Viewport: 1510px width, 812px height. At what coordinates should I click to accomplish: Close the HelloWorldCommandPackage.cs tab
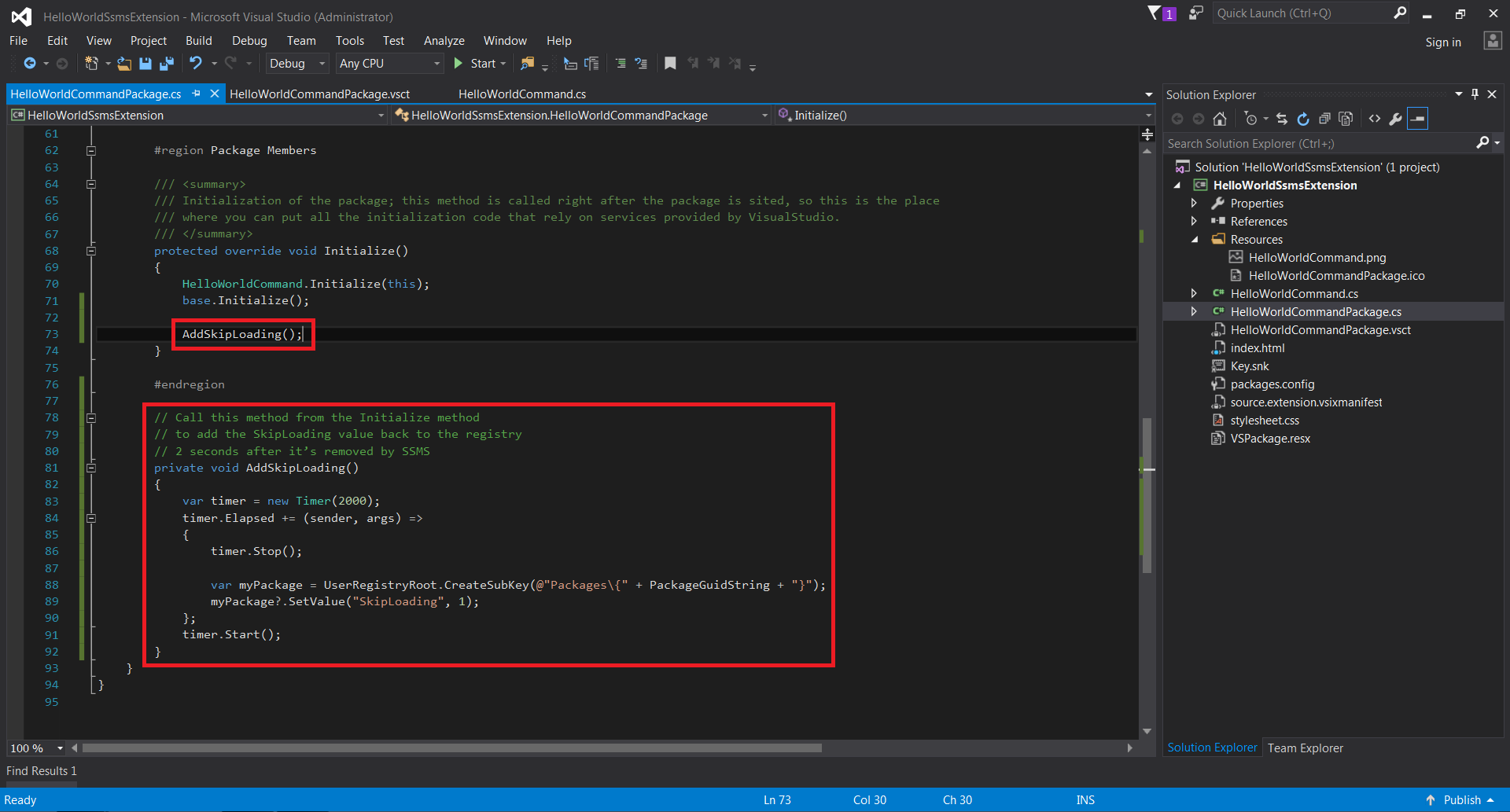point(215,94)
